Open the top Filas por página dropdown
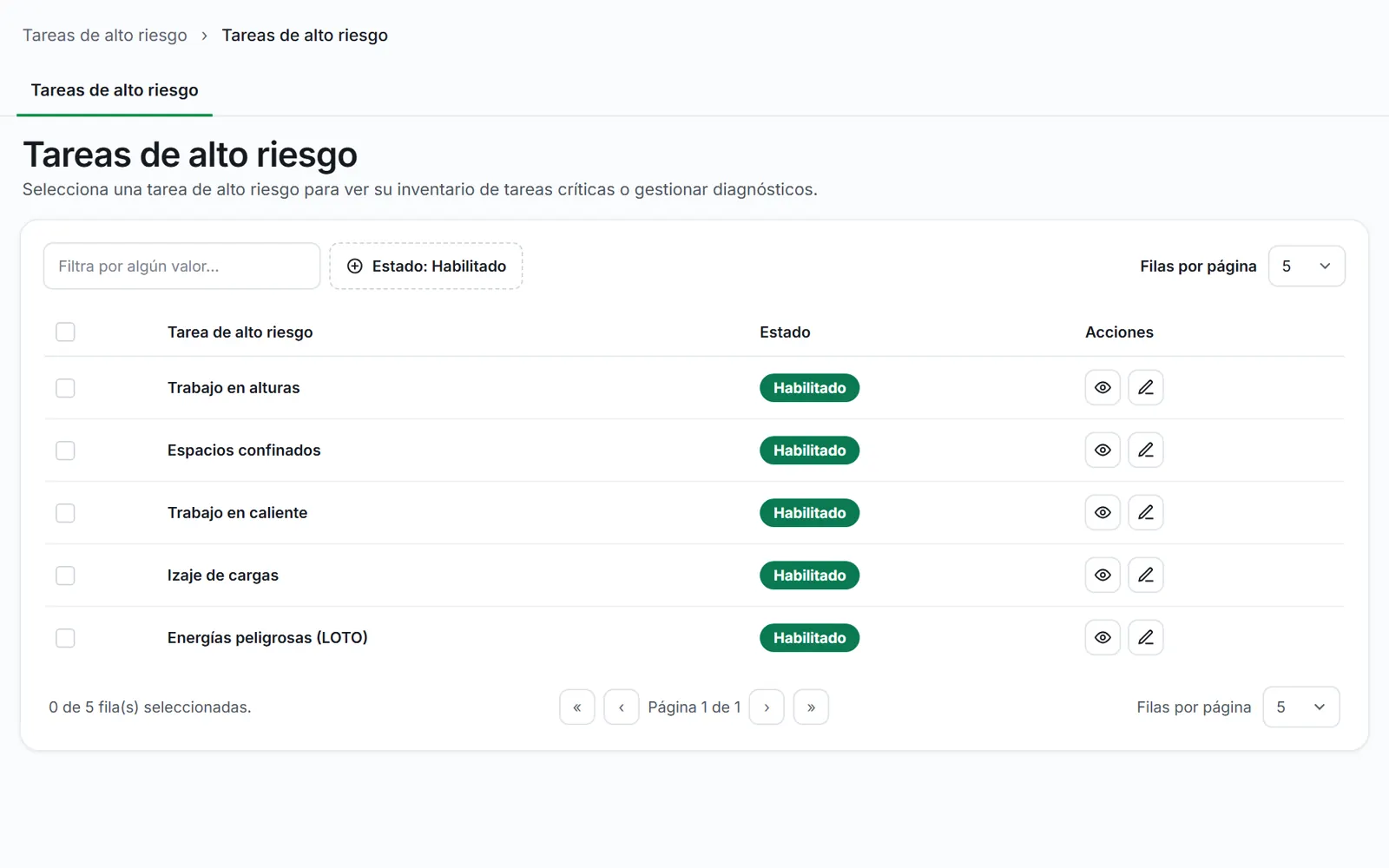Image resolution: width=1389 pixels, height=868 pixels. (1307, 266)
